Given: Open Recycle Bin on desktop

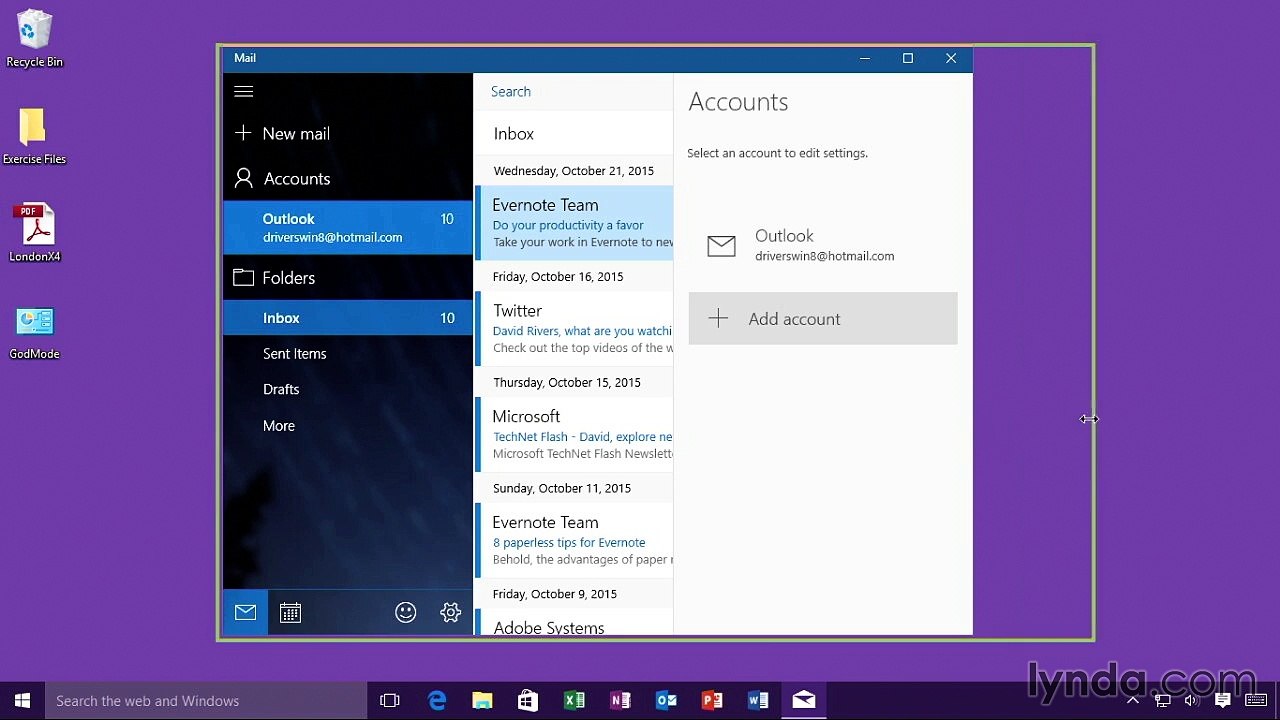Looking at the screenshot, I should [x=34, y=39].
